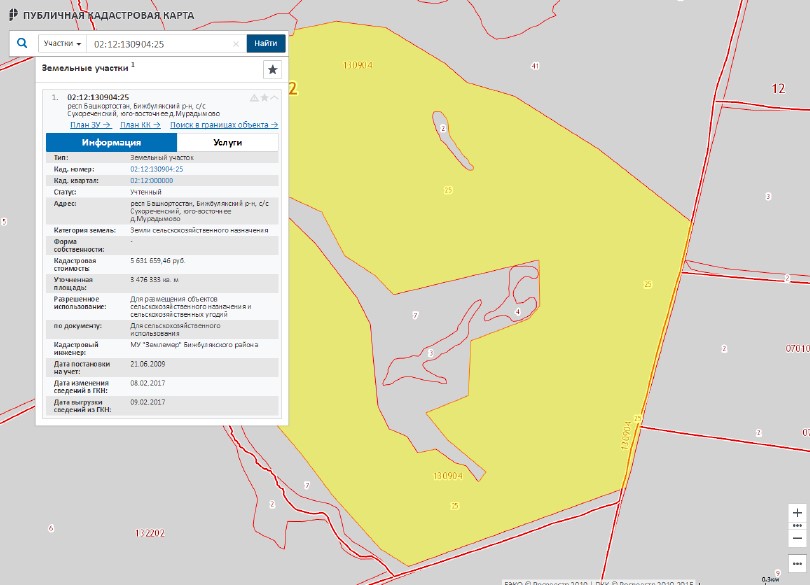This screenshot has height=585, width=810.
Task: Click the magnifying glass search icon
Action: [x=21, y=44]
